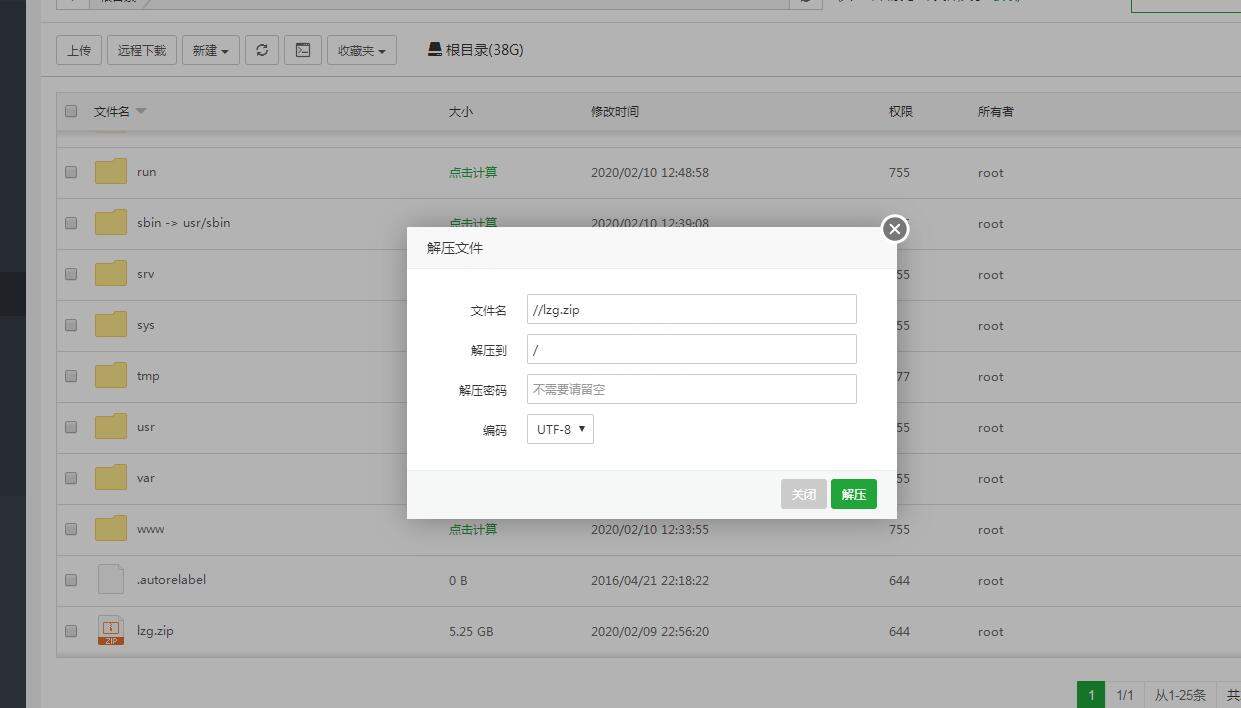Click the root directory disk icon
1241x708 pixels.
[435, 49]
